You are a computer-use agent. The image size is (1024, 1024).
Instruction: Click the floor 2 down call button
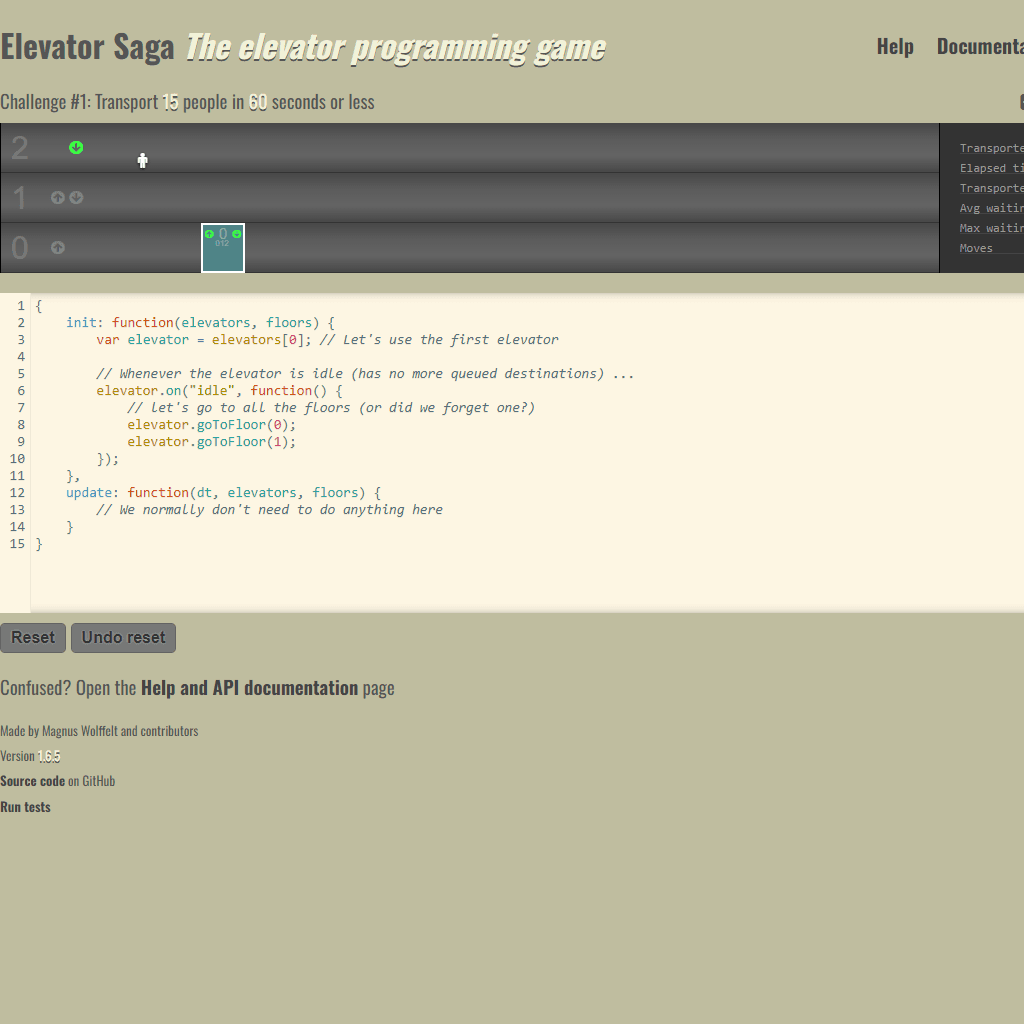click(76, 148)
